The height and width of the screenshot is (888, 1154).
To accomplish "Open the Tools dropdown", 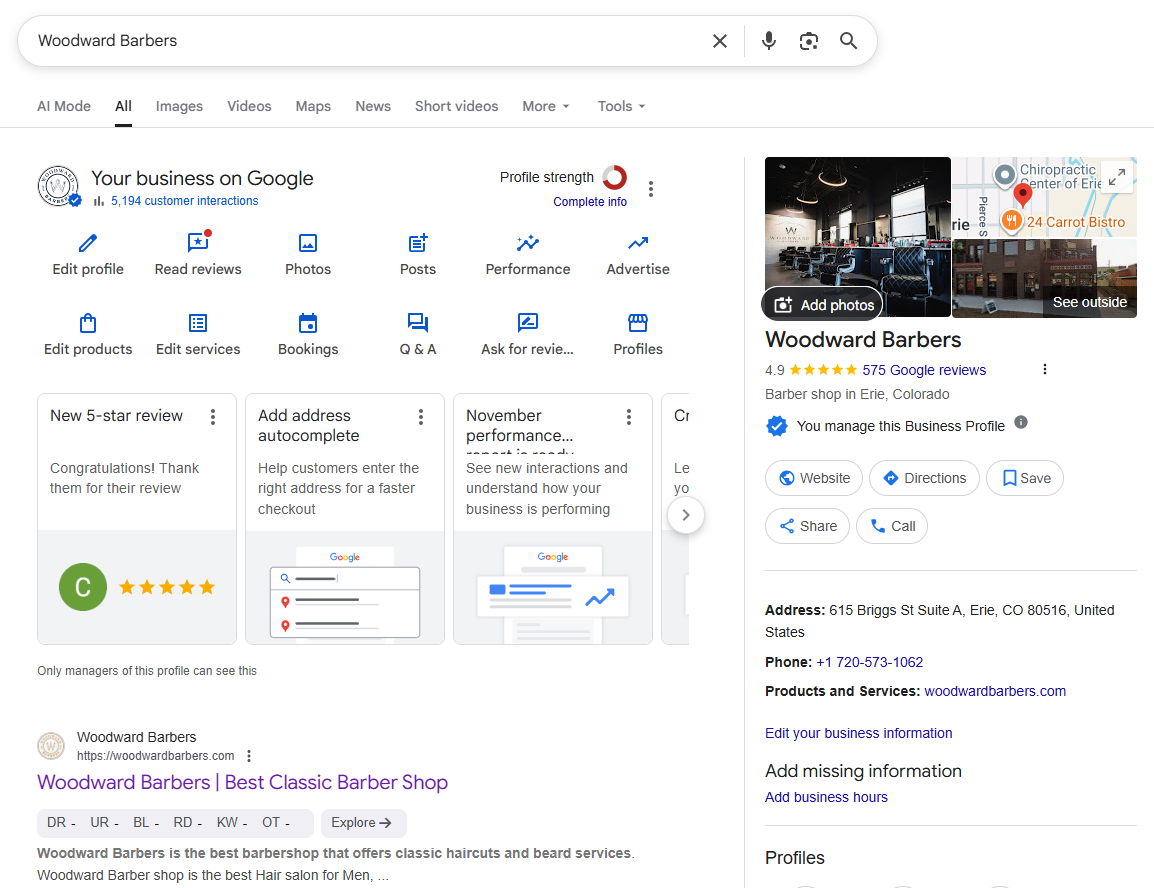I will pos(621,106).
